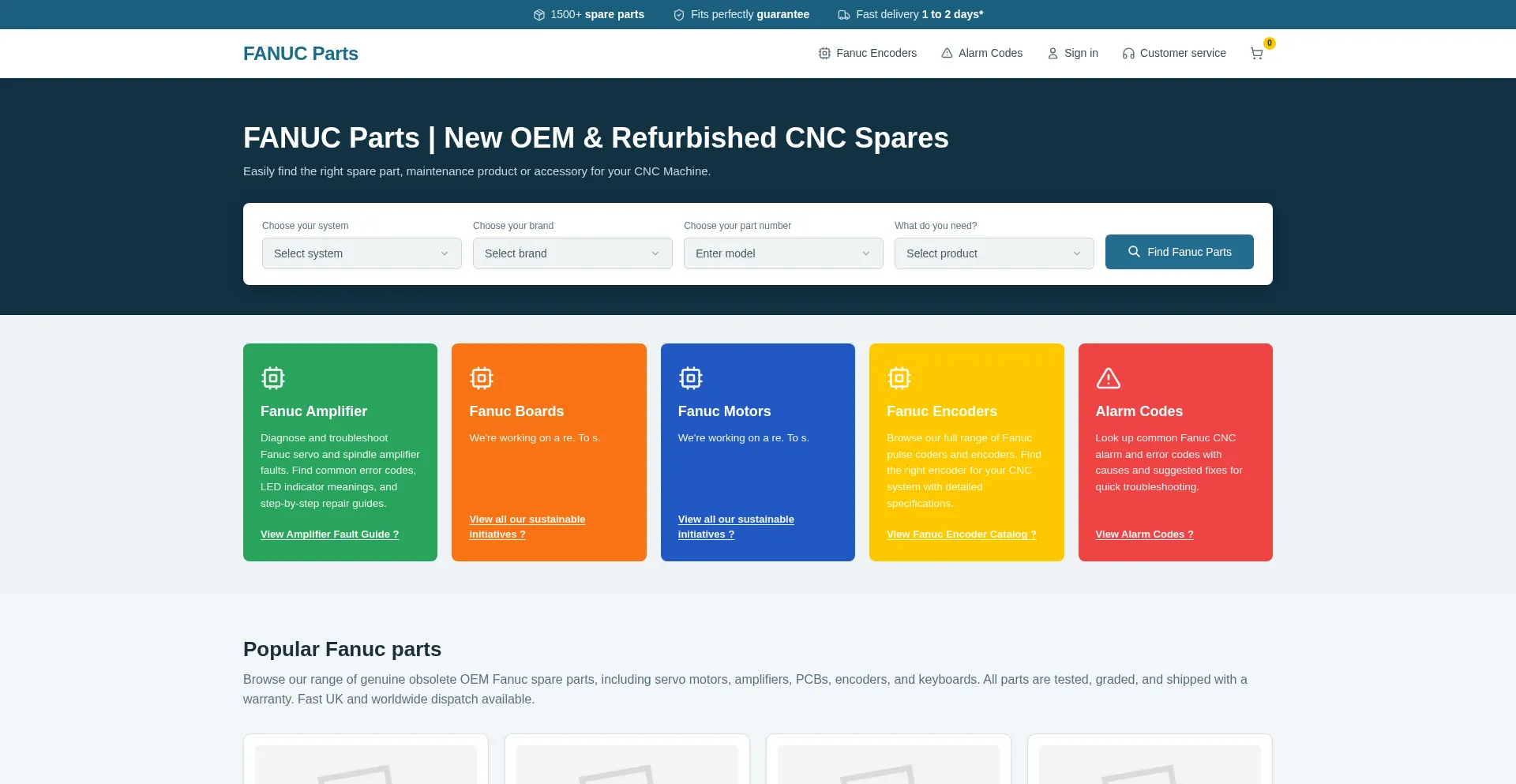Viewport: 1516px width, 784px height.
Task: Click the FANUC Parts logo link
Action: pyautogui.click(x=301, y=54)
